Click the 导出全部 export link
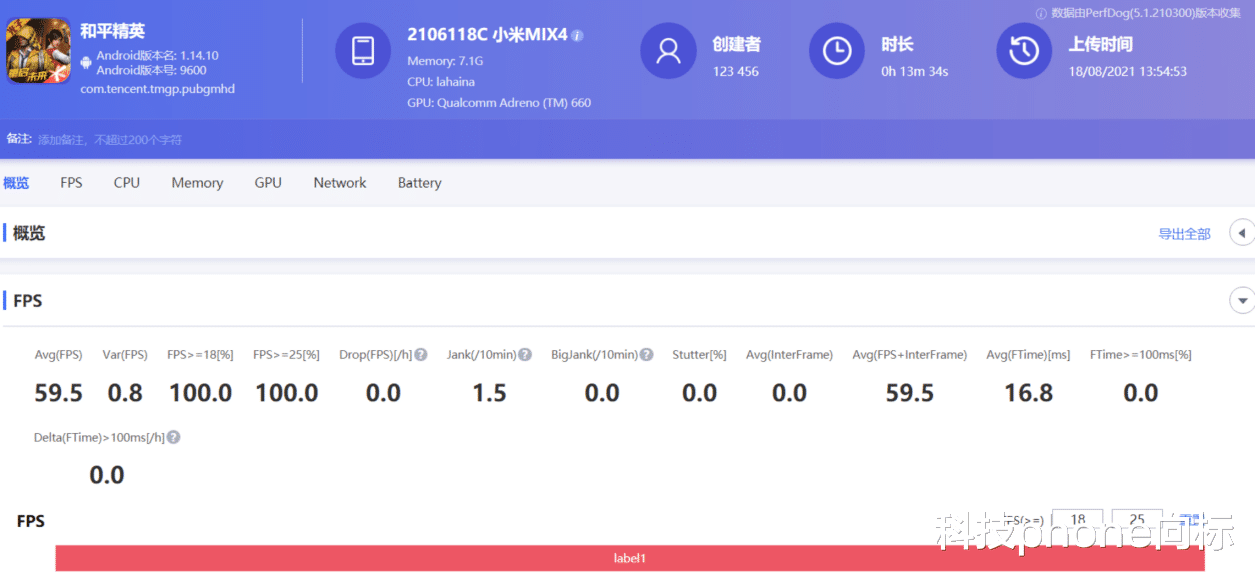 (x=1184, y=234)
